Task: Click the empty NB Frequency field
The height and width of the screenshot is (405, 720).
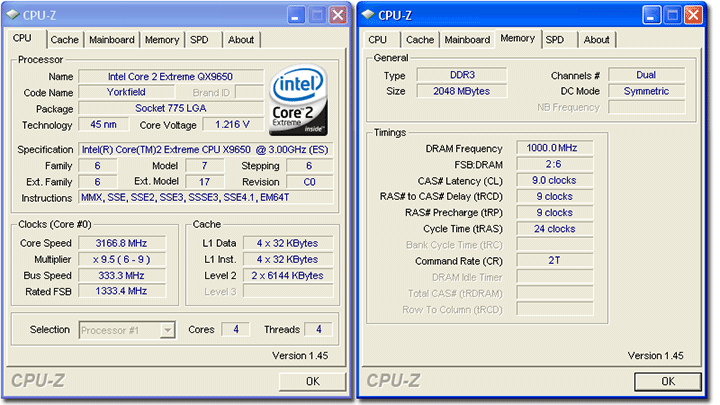Action: point(647,107)
